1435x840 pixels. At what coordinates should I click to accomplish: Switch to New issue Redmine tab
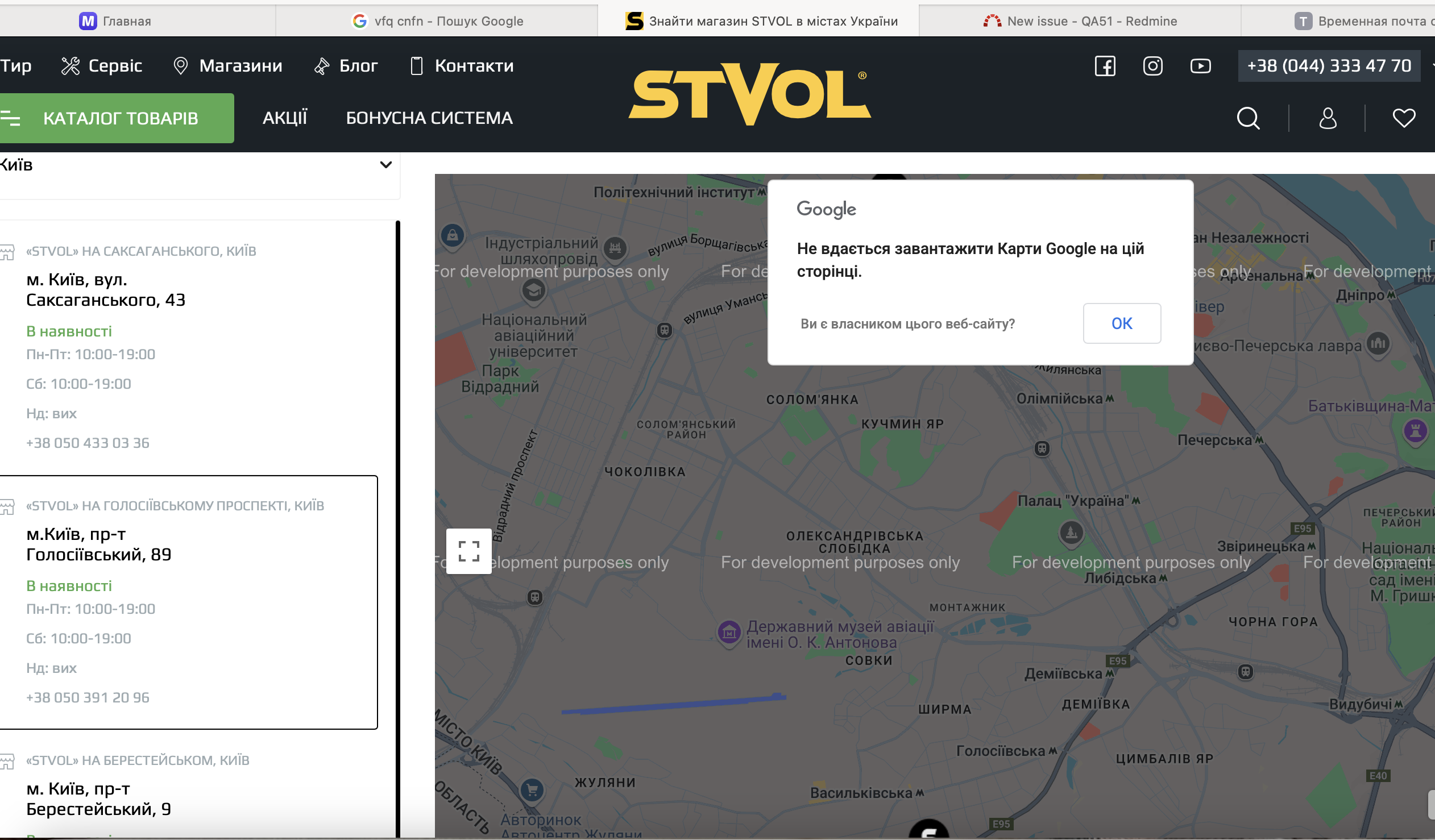(1080, 21)
